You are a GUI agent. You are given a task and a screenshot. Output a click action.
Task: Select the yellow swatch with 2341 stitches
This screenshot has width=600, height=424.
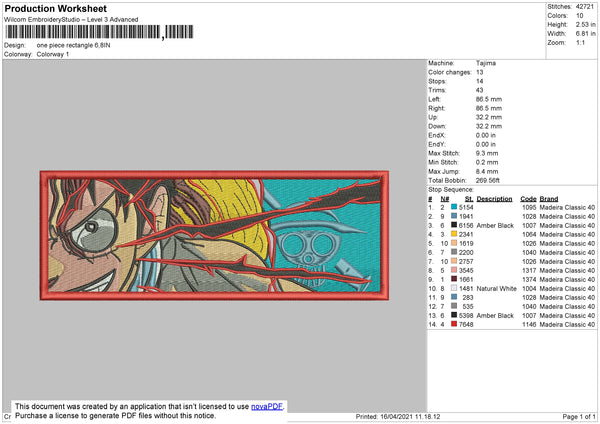[x=454, y=234]
